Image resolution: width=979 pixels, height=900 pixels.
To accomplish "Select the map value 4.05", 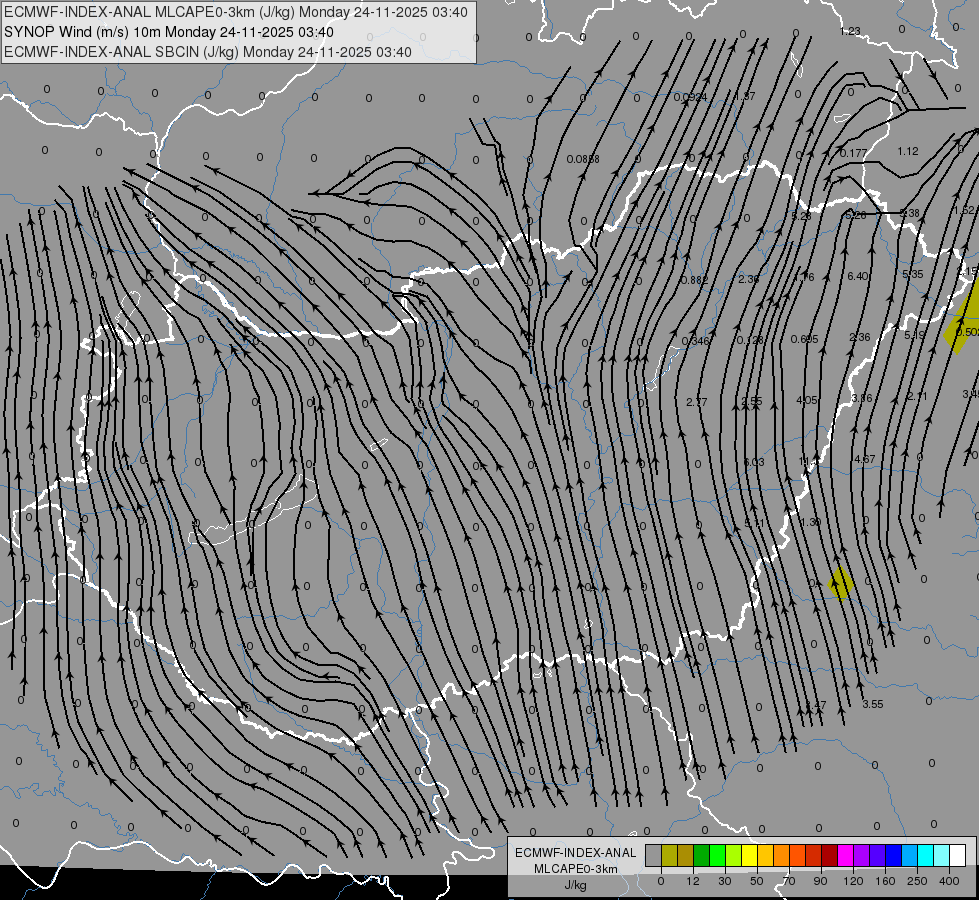I will (x=807, y=400).
